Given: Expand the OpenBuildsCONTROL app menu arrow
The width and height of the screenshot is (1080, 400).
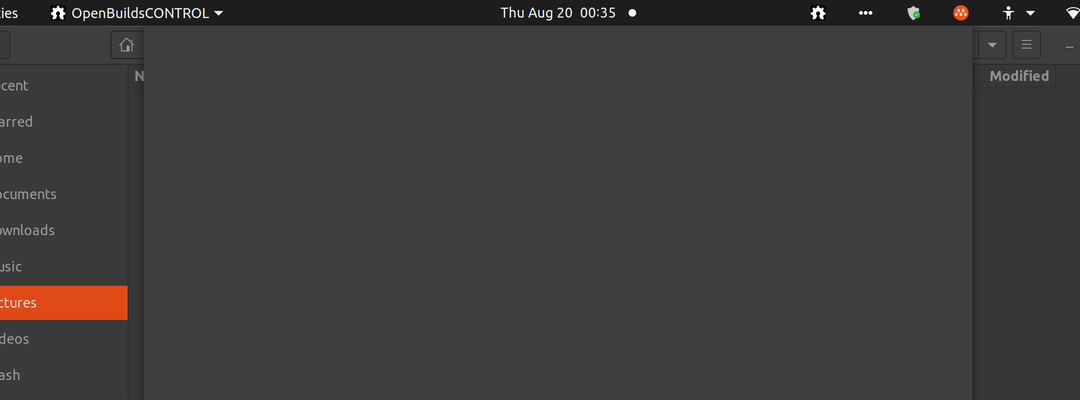Looking at the screenshot, I should click(x=218, y=13).
